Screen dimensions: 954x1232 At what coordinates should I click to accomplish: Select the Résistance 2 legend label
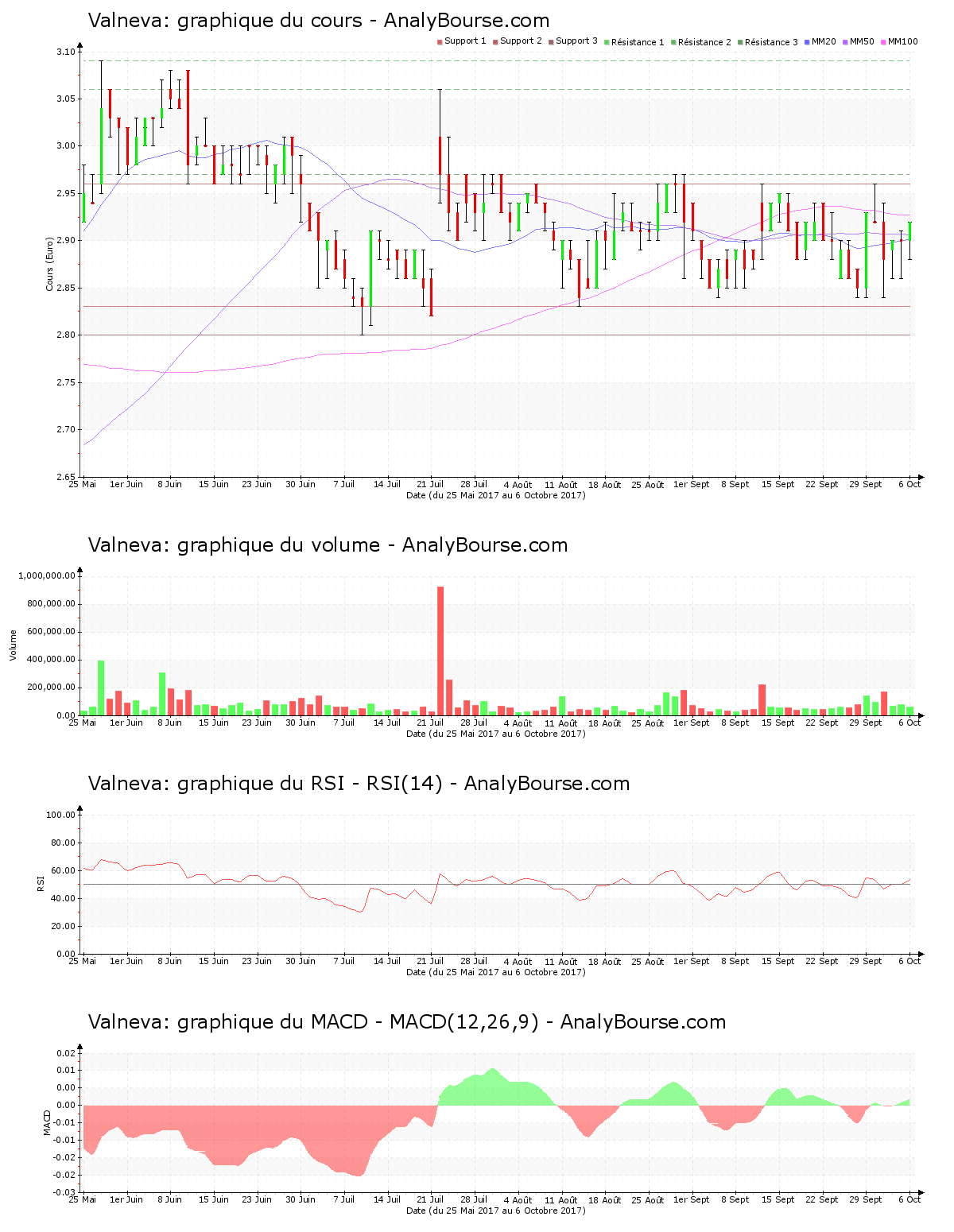pyautogui.click(x=704, y=42)
